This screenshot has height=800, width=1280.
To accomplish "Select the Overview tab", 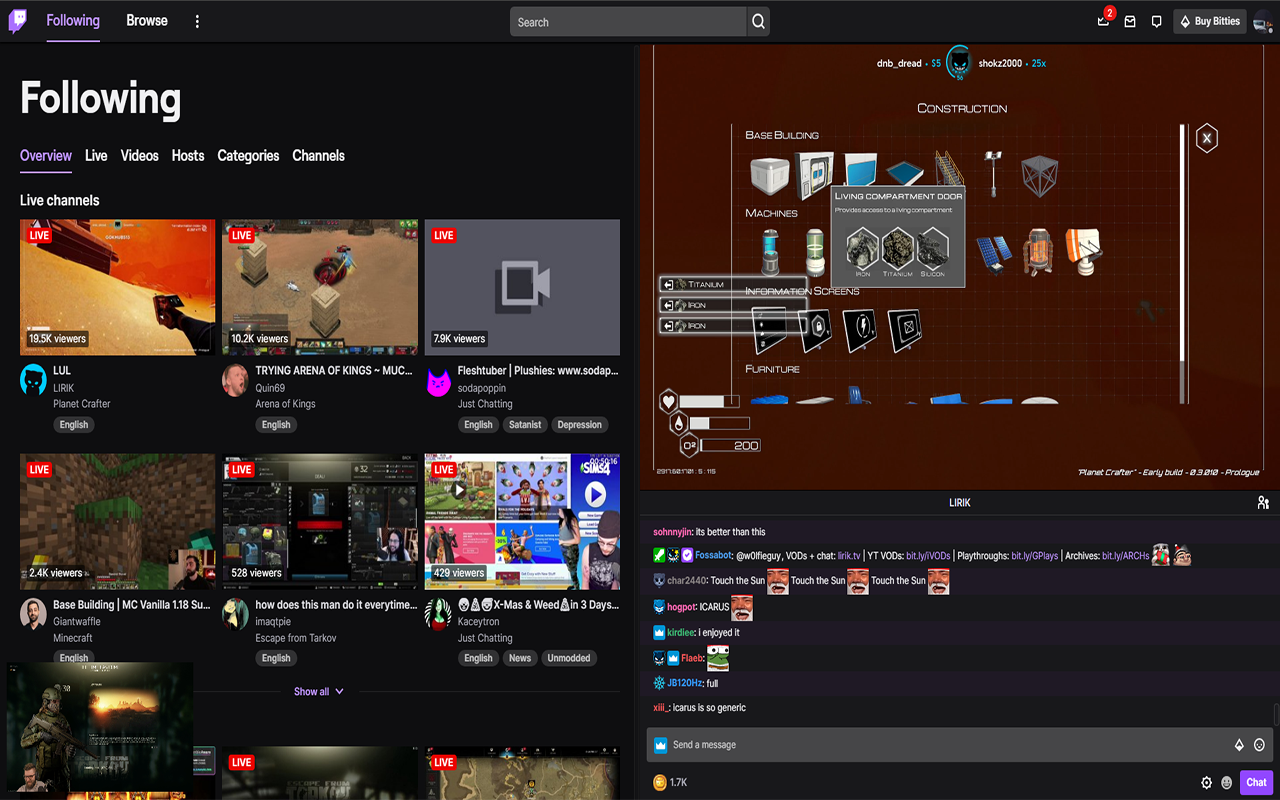I will (46, 155).
